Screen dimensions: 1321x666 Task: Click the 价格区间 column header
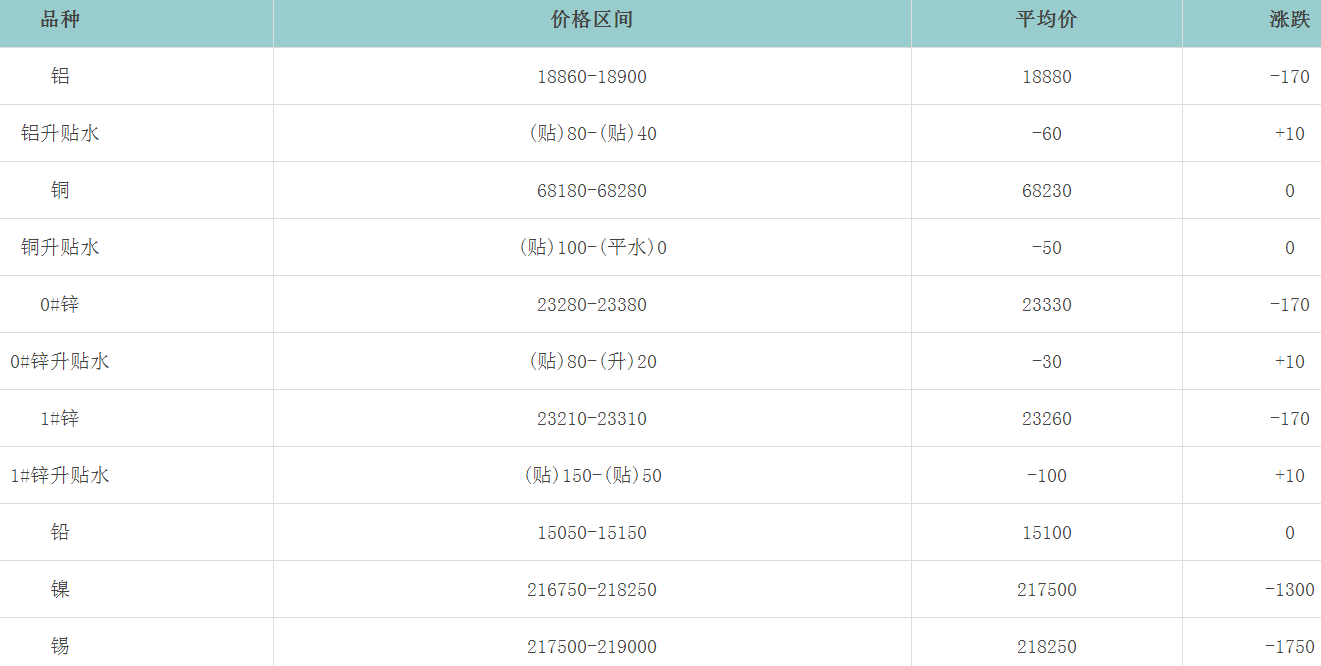[x=591, y=20]
